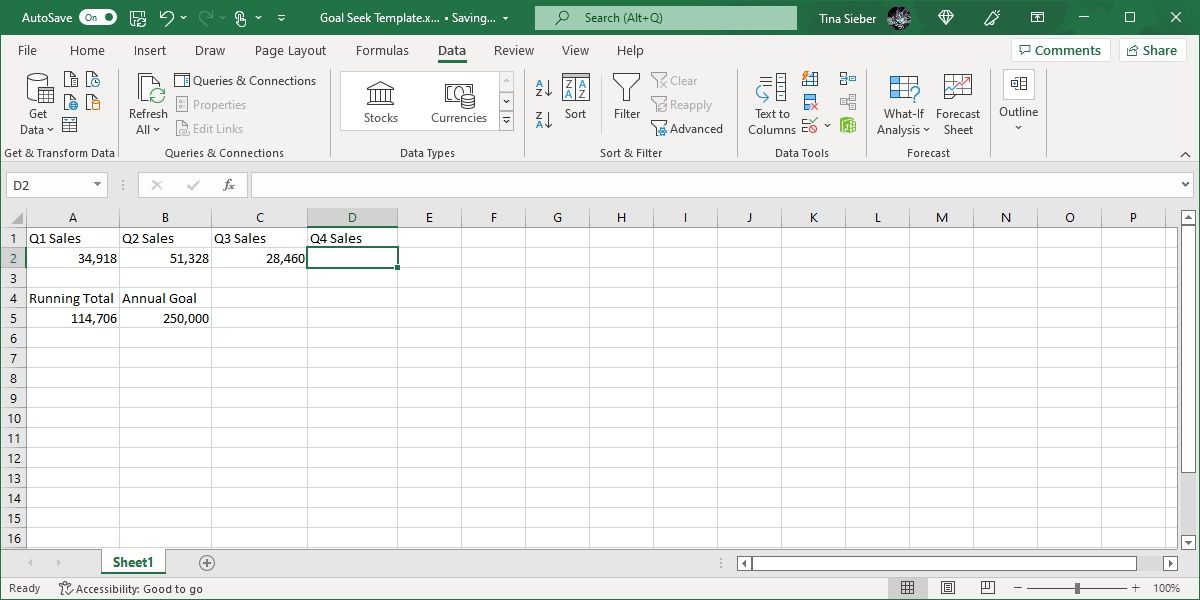Screen dimensions: 1200x600
Task: Create a Forecast Sheet
Action: tap(957, 103)
